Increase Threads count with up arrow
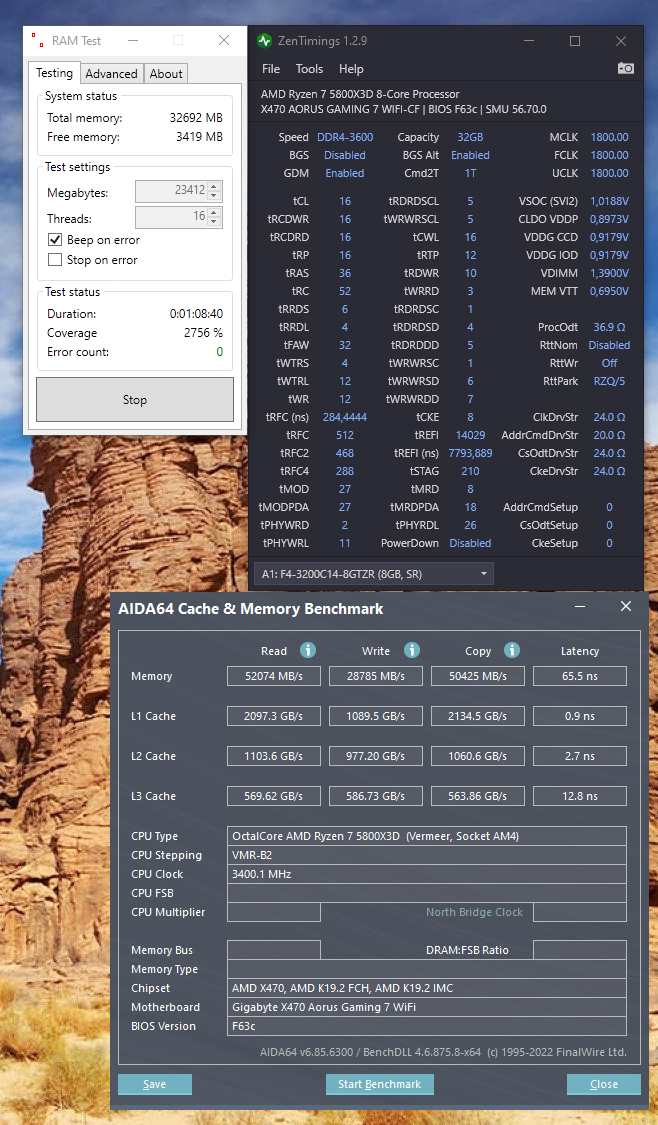Image resolution: width=658 pixels, height=1125 pixels. 215,212
